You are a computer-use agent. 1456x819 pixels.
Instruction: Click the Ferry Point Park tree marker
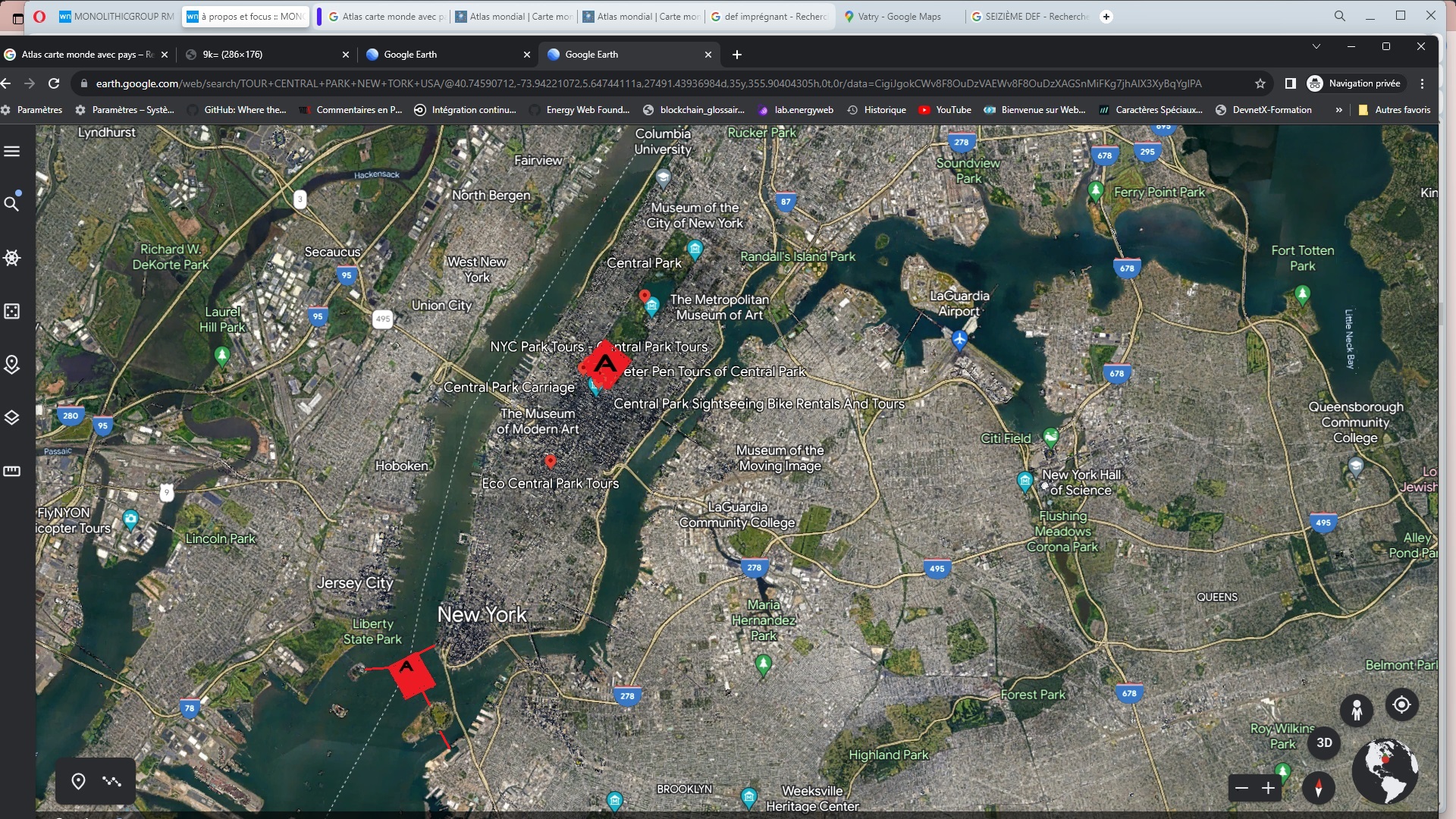tap(1095, 190)
